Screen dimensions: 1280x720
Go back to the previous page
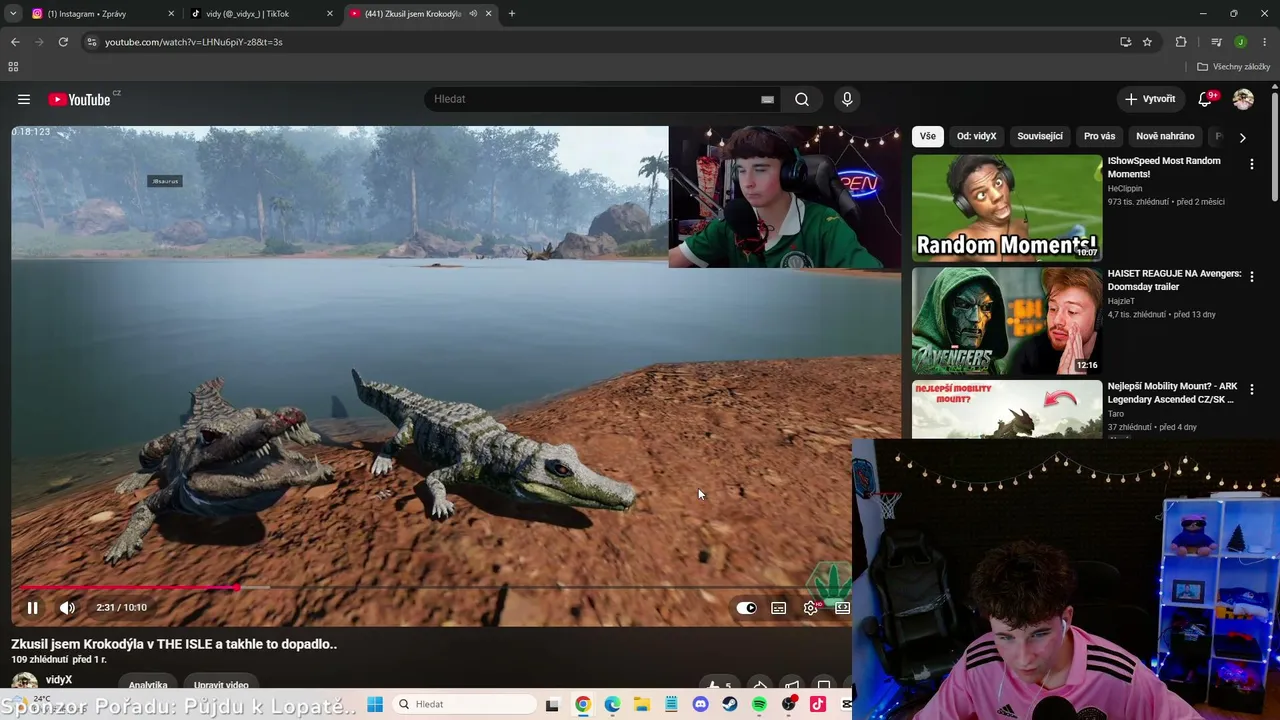[15, 42]
